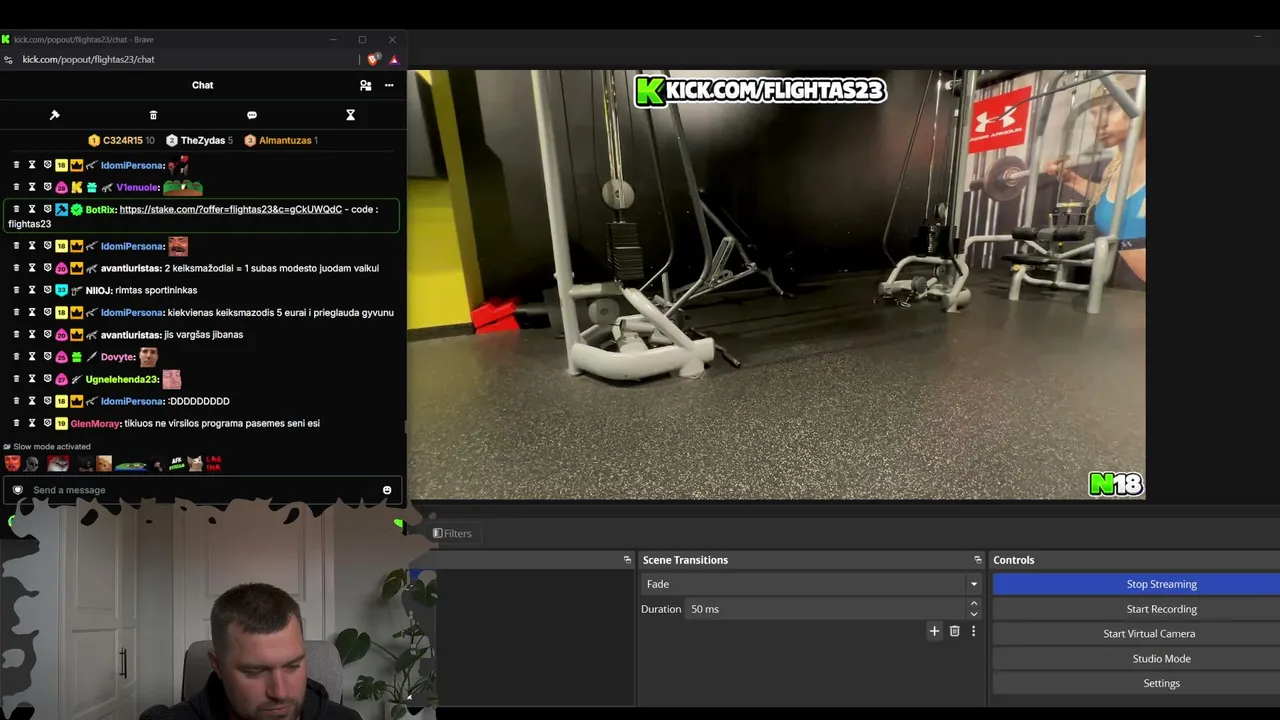Delete avantiuristas 'jis vargšas jibanas' message
Image resolution: width=1280 pixels, height=720 pixels.
(x=16, y=335)
